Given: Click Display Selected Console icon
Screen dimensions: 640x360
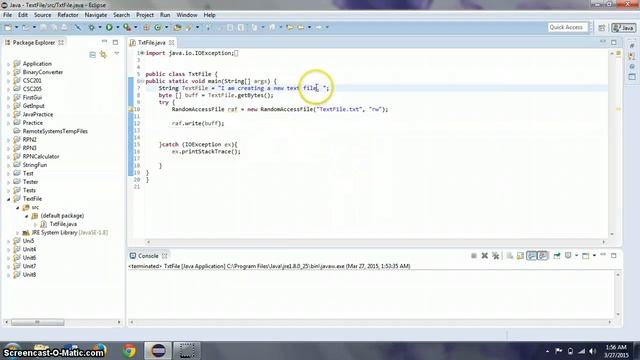Looking at the screenshot, I should click(568, 256).
